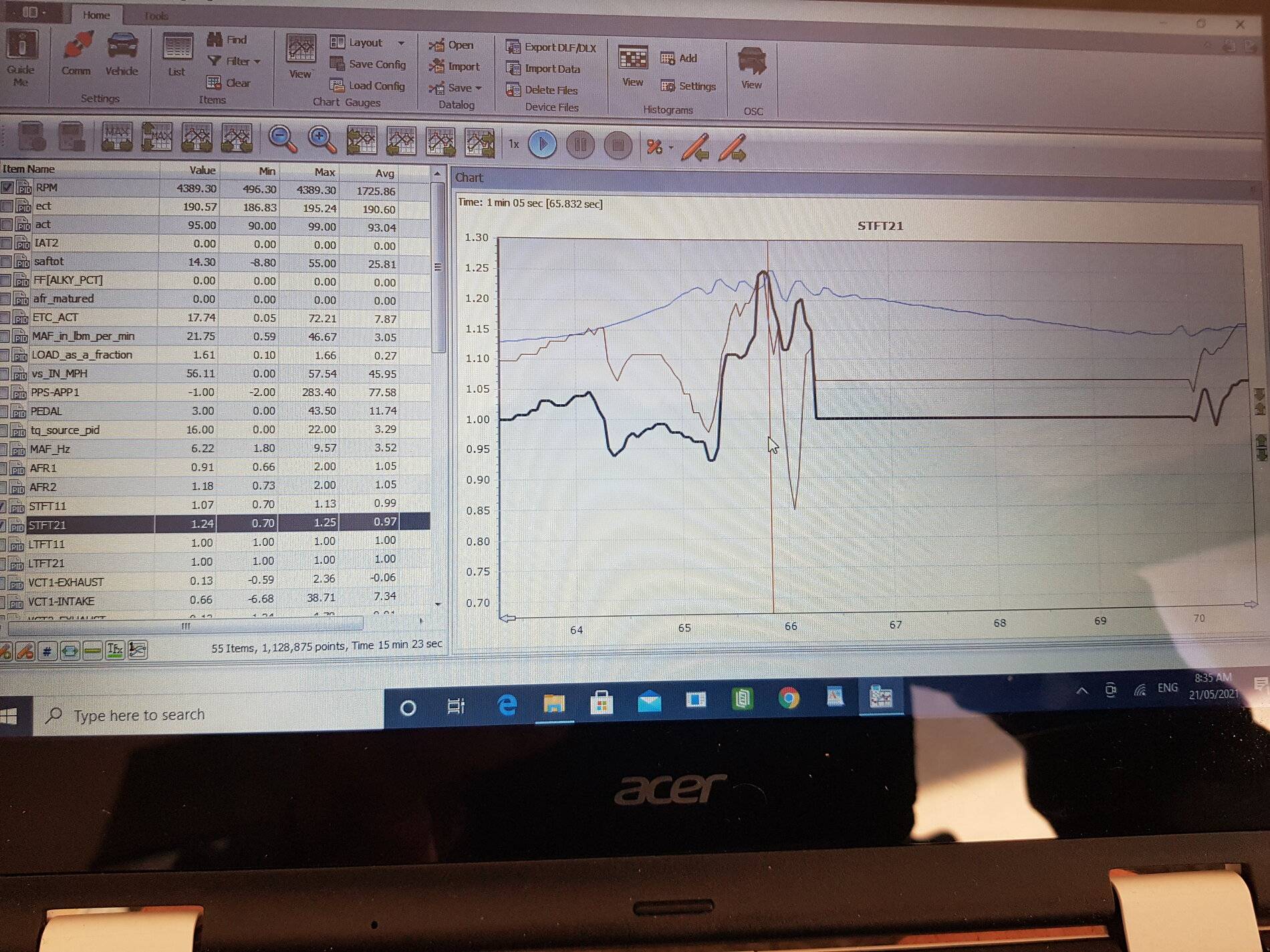Expand the Layout dropdown arrow
The width and height of the screenshot is (1270, 952).
tap(401, 43)
